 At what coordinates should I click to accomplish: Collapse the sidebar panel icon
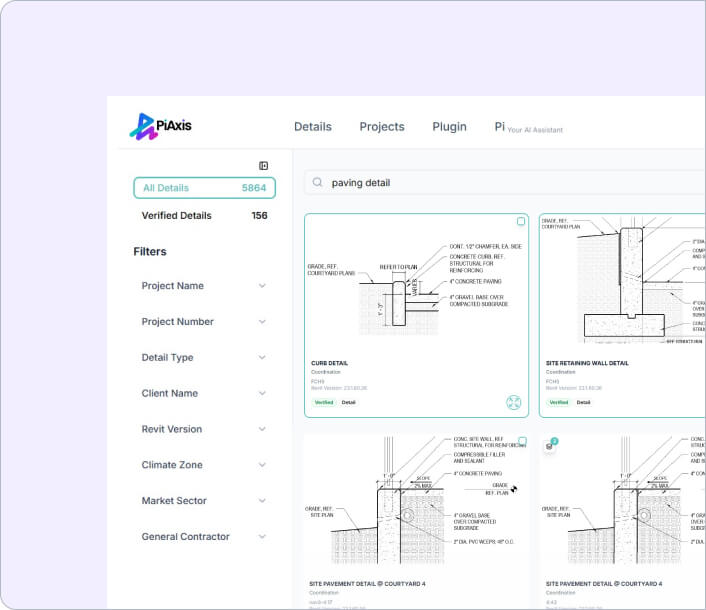pos(263,166)
